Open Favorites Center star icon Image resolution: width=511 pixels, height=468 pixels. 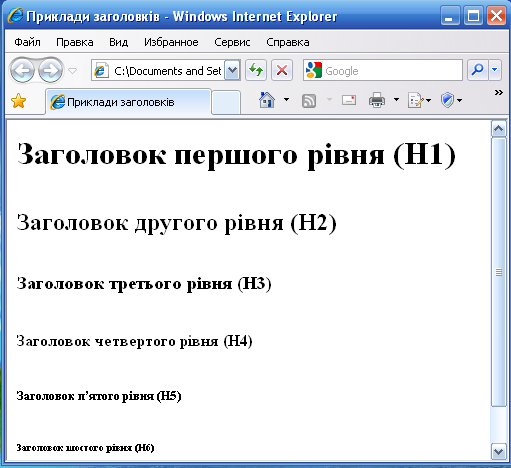[x=18, y=101]
